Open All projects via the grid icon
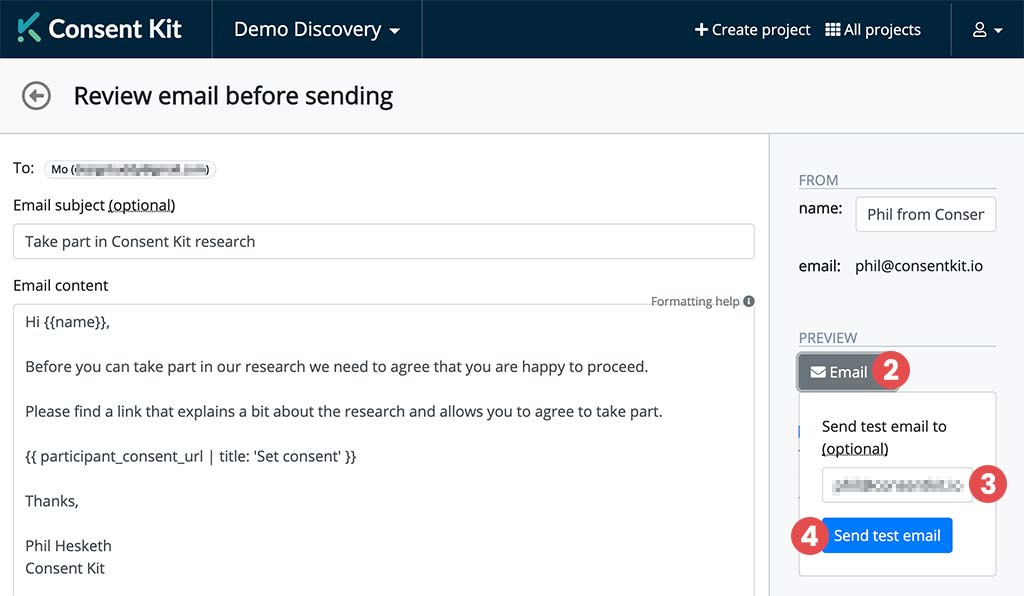 (832, 30)
